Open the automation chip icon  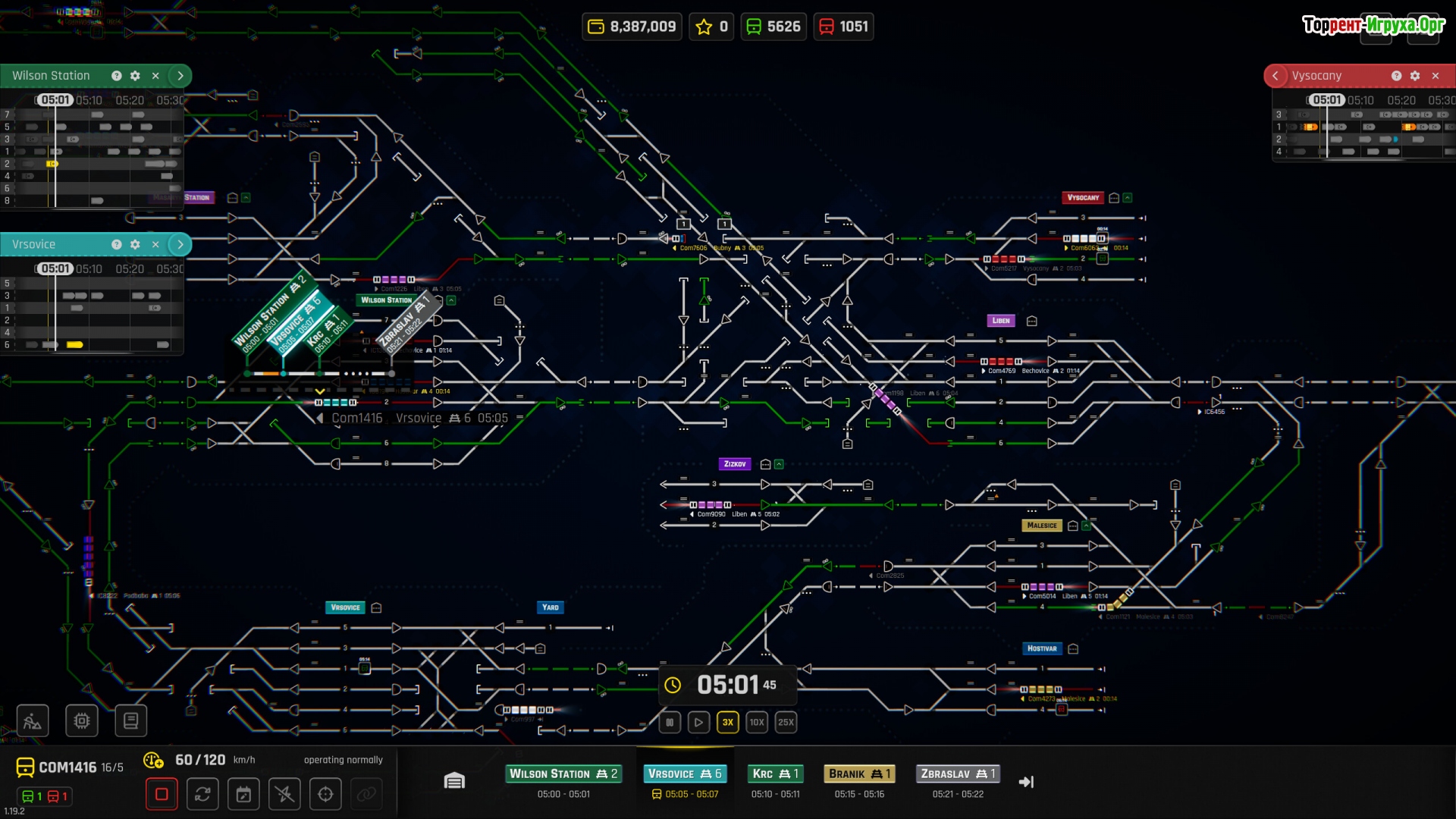[82, 720]
